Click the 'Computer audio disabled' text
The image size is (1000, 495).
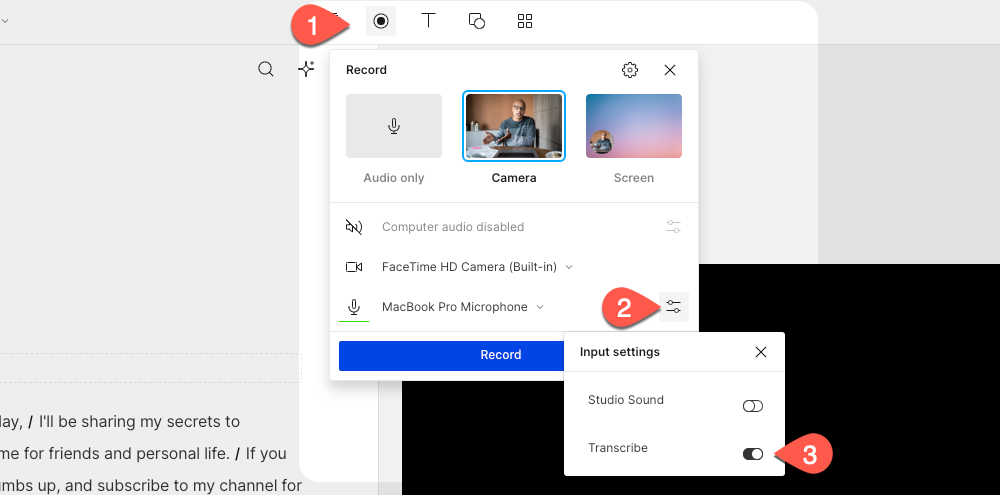click(453, 226)
